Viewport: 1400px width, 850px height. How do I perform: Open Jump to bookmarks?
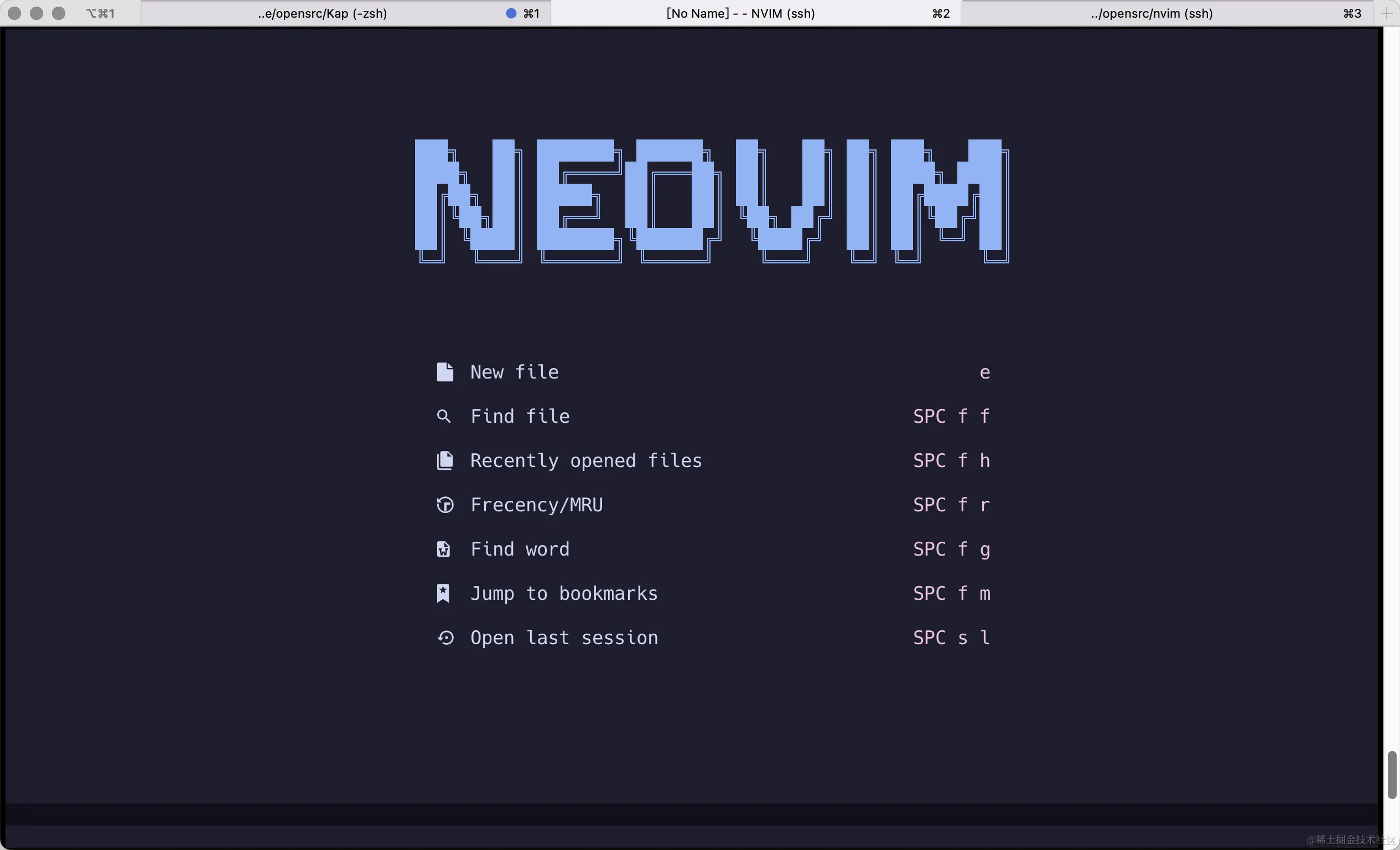[x=564, y=593]
